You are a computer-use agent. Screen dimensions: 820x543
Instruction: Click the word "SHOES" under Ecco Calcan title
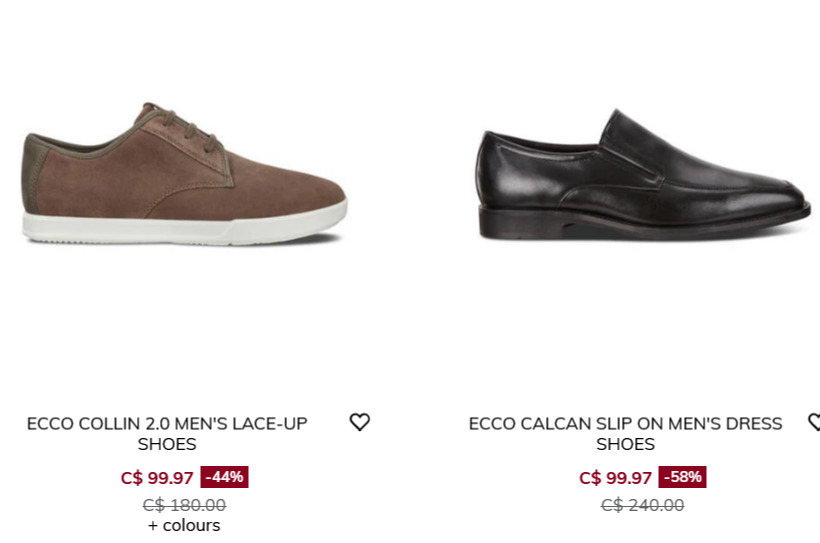pos(625,445)
